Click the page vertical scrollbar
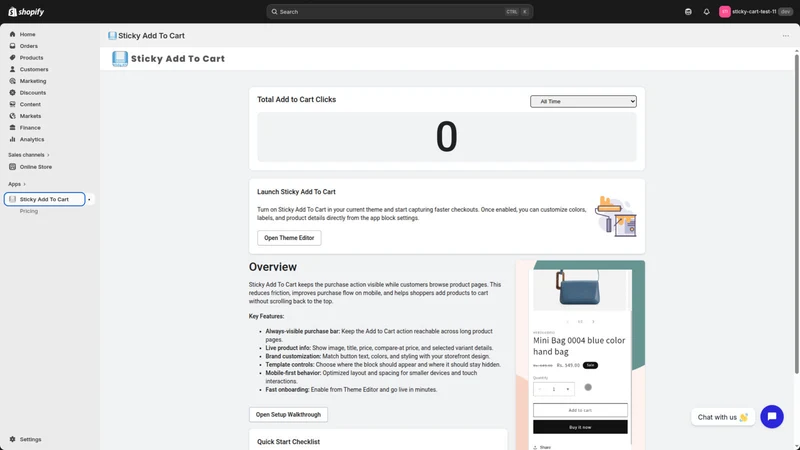Screen dimensions: 800x450 coord(796,214)
